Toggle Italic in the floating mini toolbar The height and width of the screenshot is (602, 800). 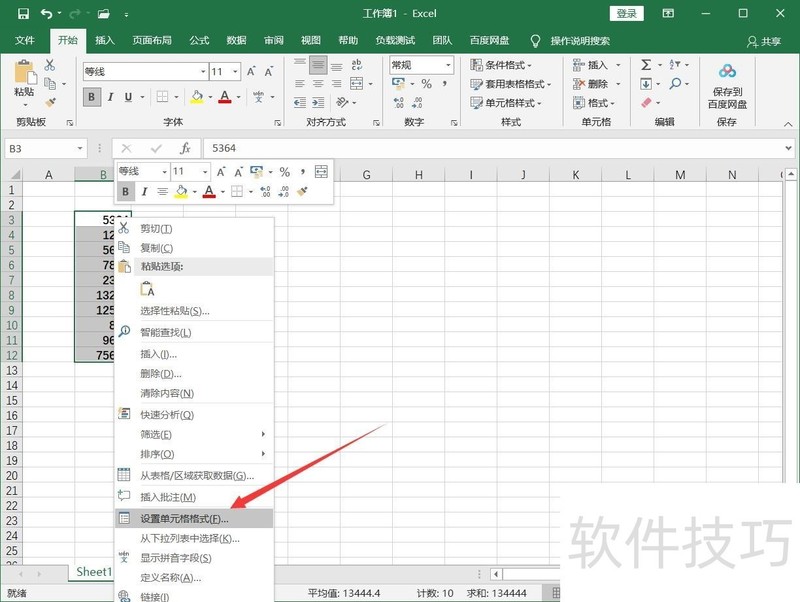[x=144, y=192]
